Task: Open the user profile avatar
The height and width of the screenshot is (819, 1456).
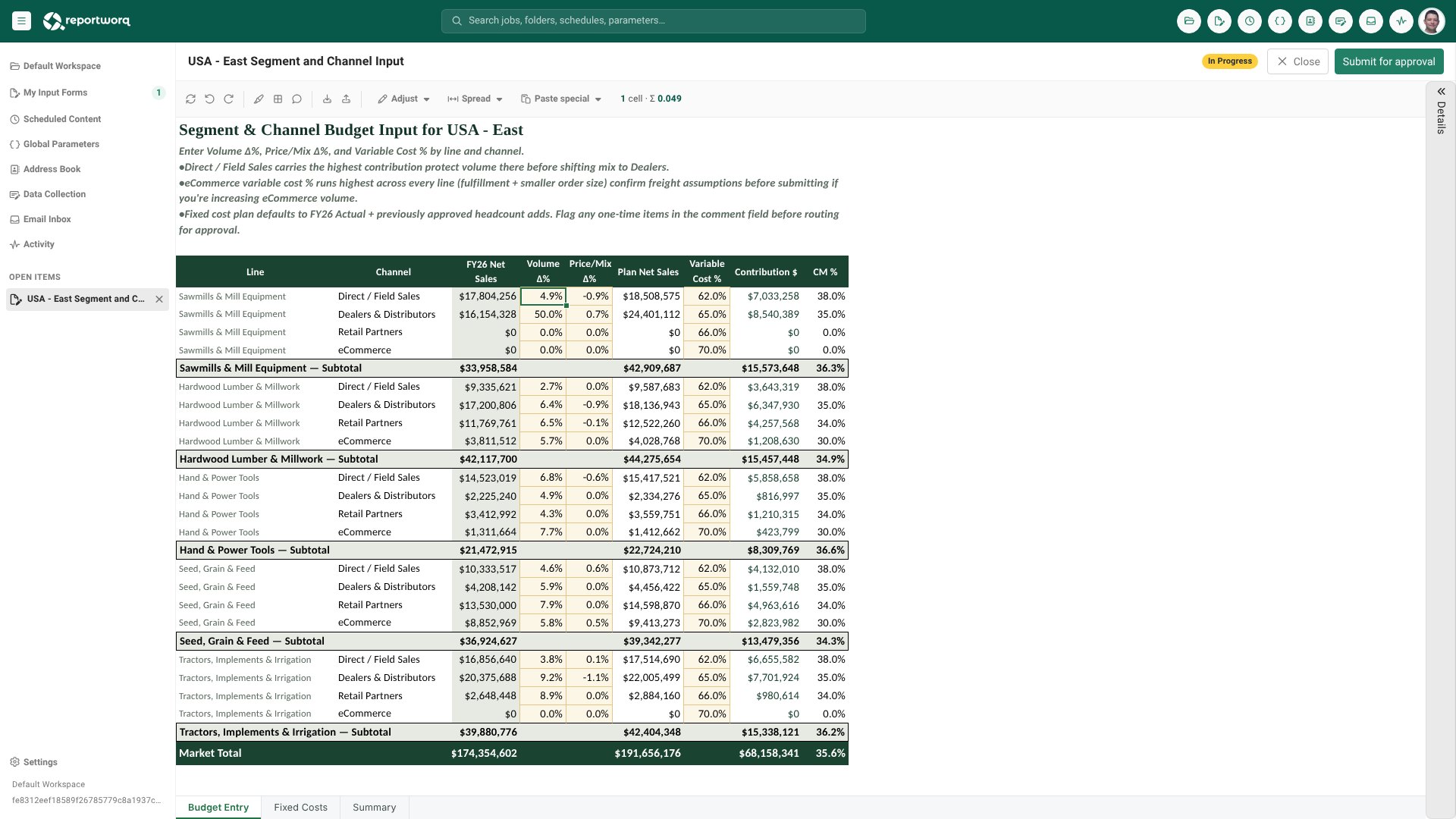Action: coord(1432,21)
